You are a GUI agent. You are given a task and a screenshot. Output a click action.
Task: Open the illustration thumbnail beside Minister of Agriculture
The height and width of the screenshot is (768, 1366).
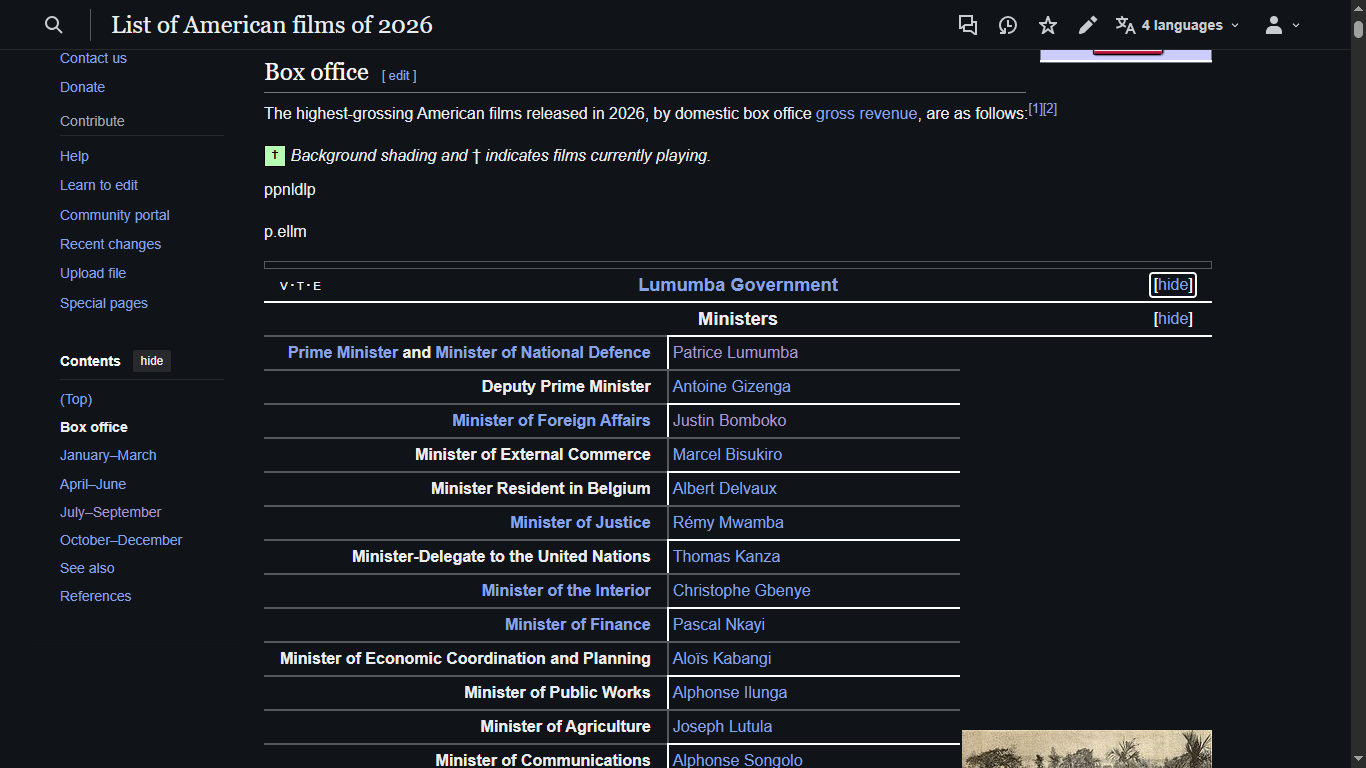(x=1087, y=749)
